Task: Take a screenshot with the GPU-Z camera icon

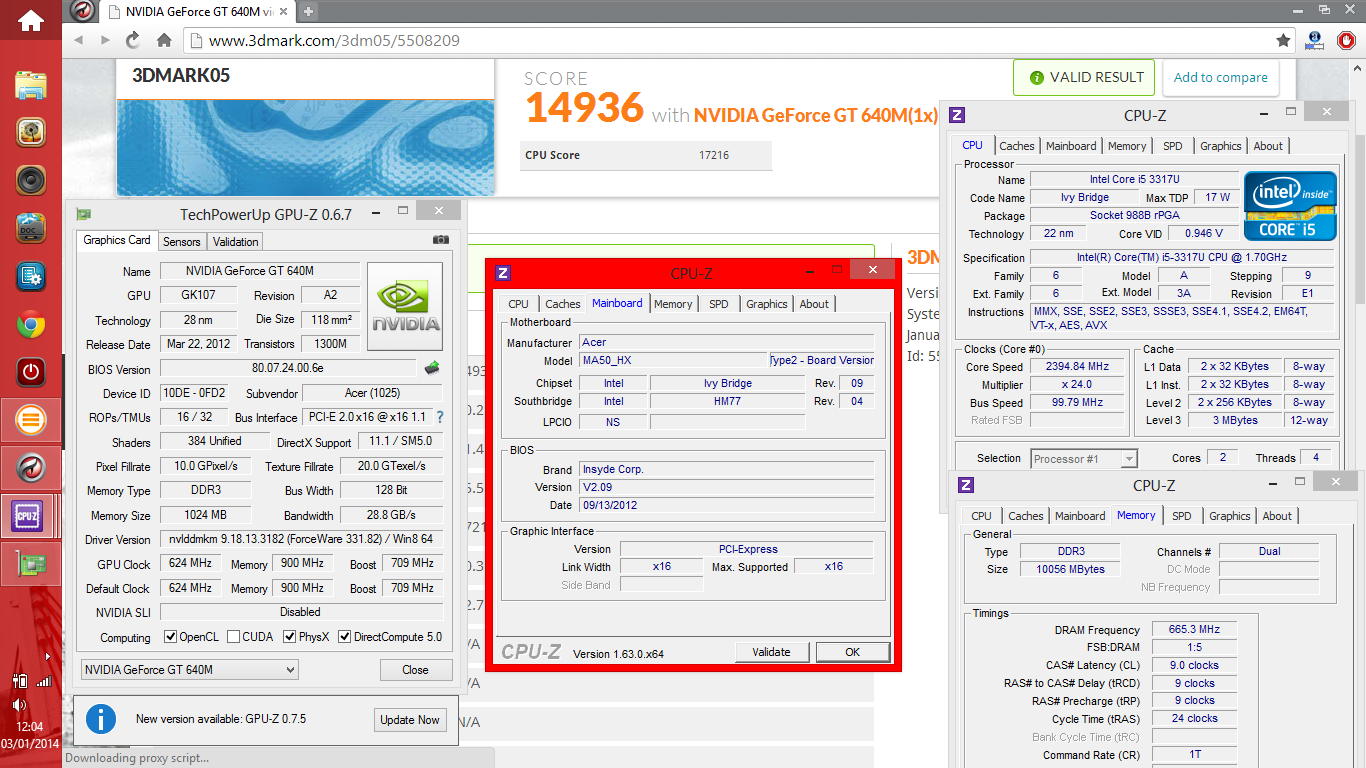Action: 441,240
